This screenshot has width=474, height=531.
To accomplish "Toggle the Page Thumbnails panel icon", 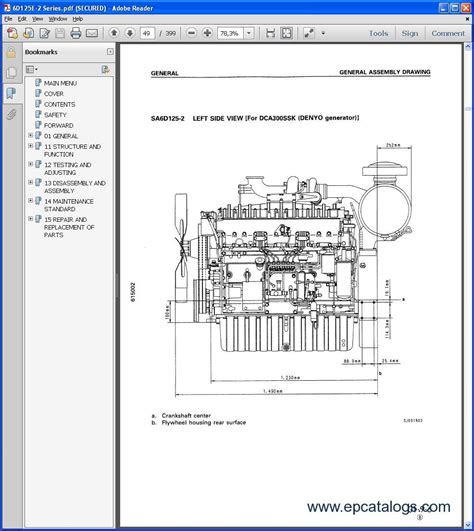I will (x=11, y=72).
